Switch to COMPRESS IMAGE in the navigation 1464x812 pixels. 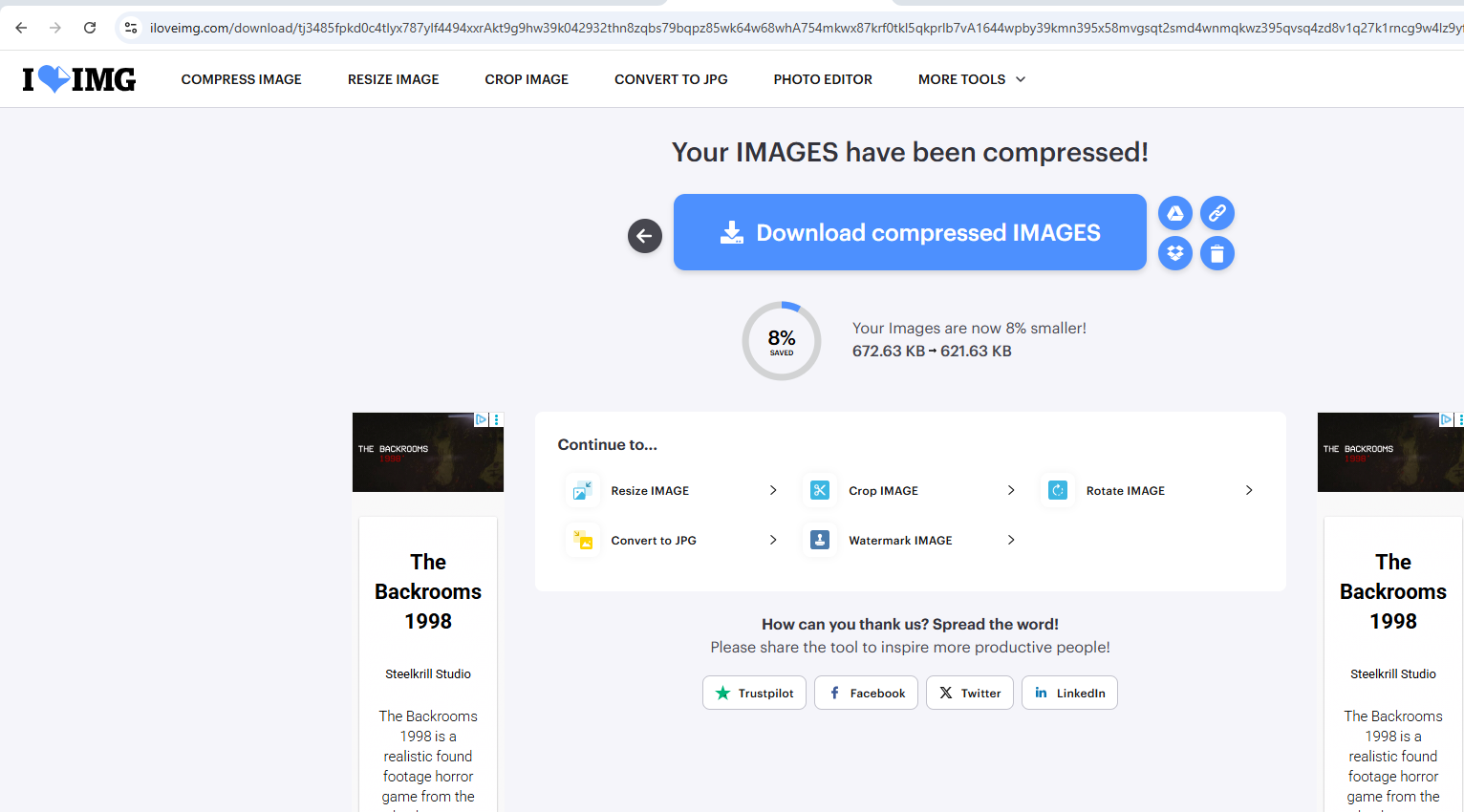point(241,79)
